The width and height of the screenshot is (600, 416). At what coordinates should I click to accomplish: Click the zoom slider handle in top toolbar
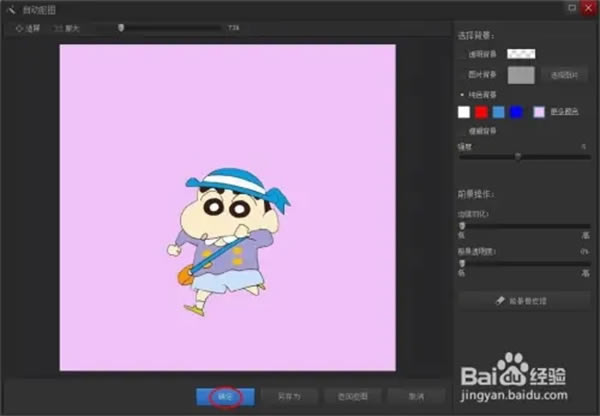pyautogui.click(x=121, y=28)
